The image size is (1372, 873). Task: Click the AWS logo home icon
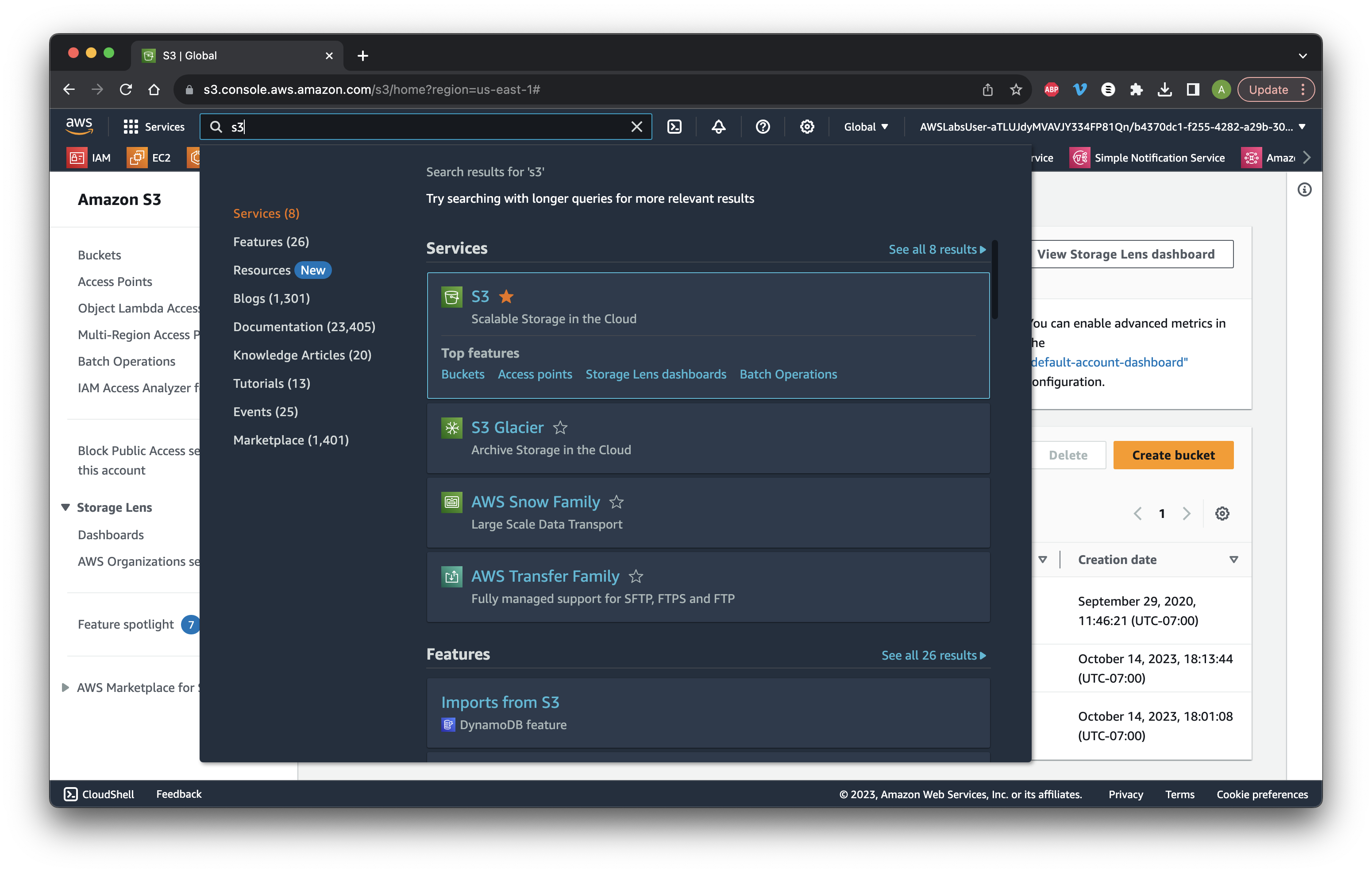click(79, 126)
